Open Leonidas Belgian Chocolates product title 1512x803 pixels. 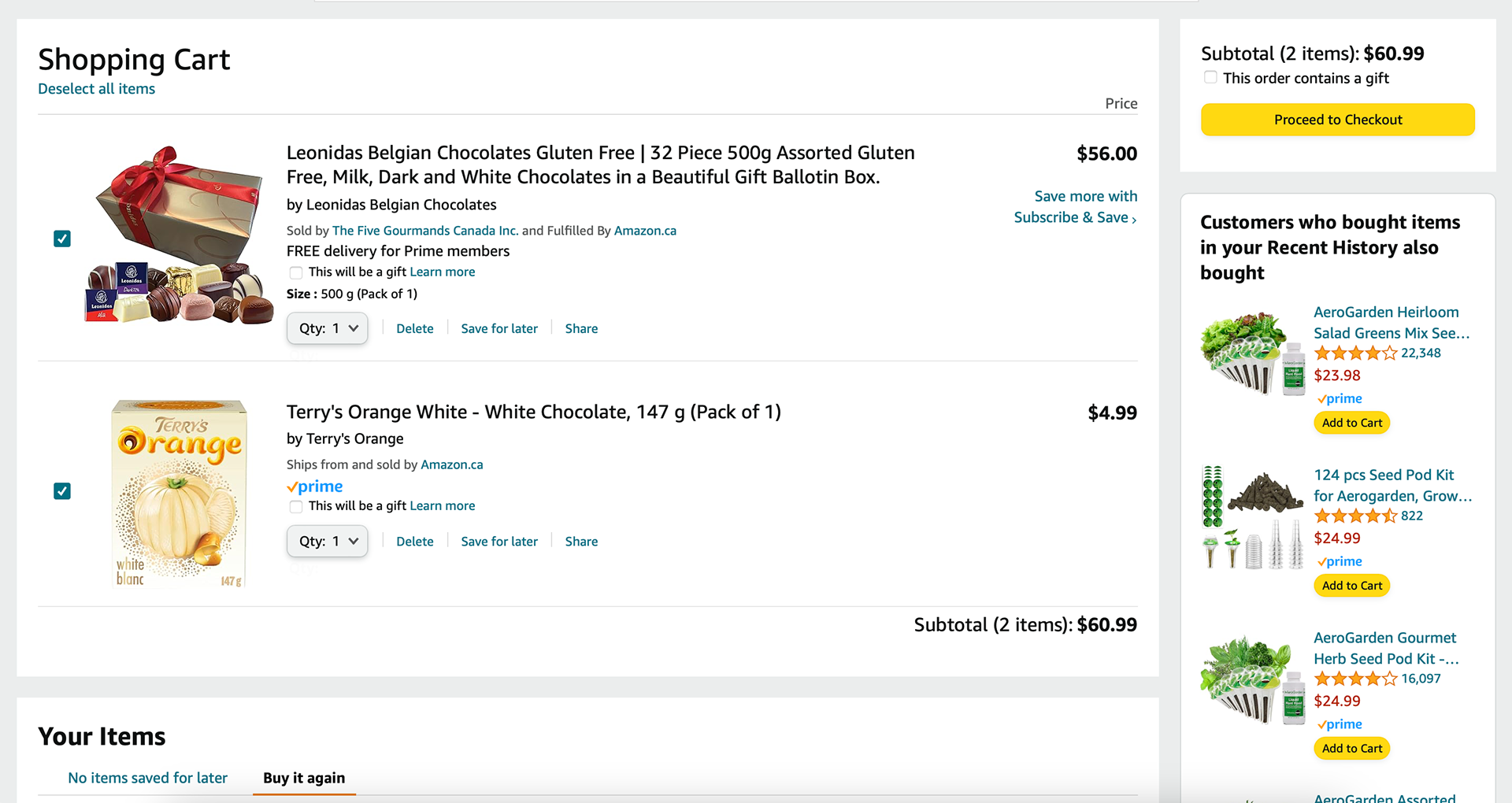[x=600, y=165]
